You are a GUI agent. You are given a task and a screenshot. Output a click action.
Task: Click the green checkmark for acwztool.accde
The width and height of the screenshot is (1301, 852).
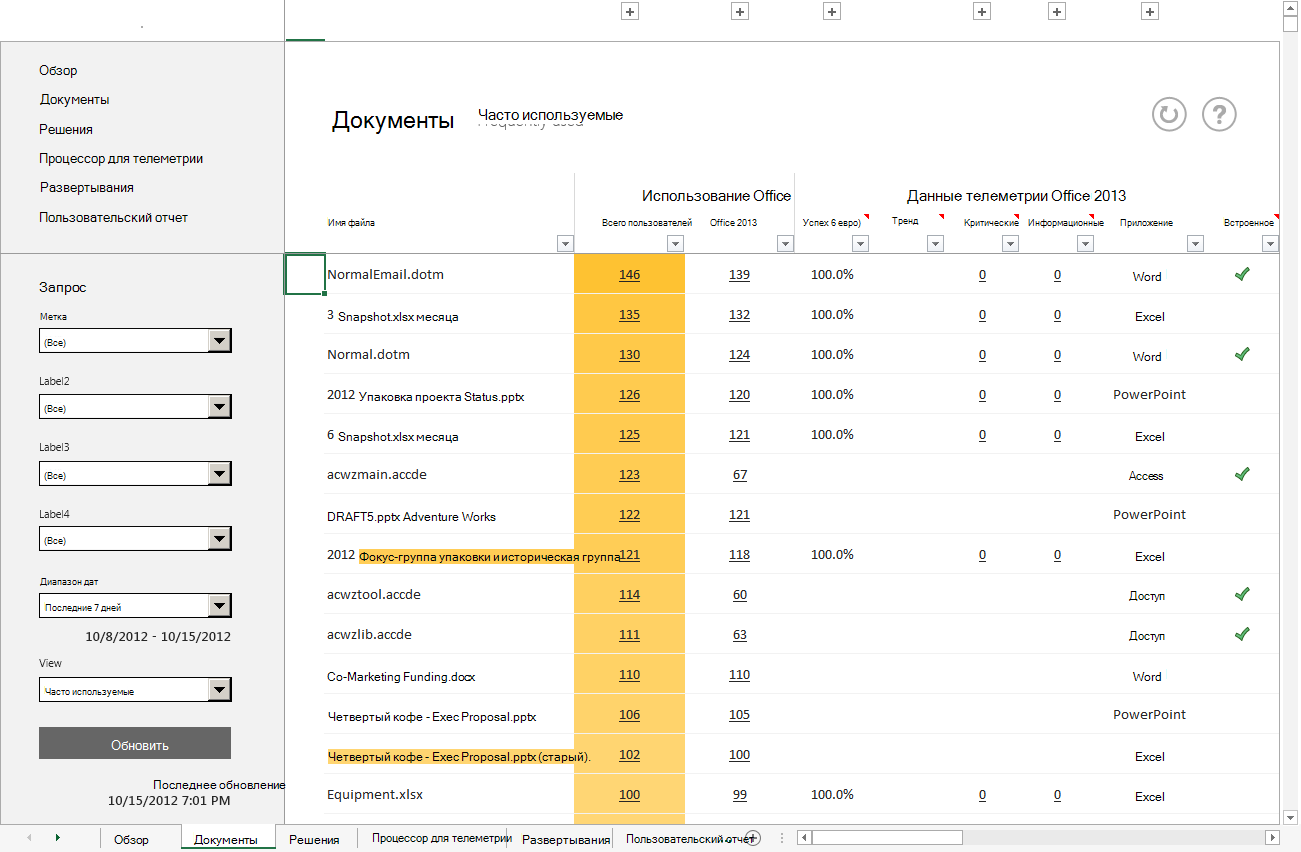[x=1242, y=594]
